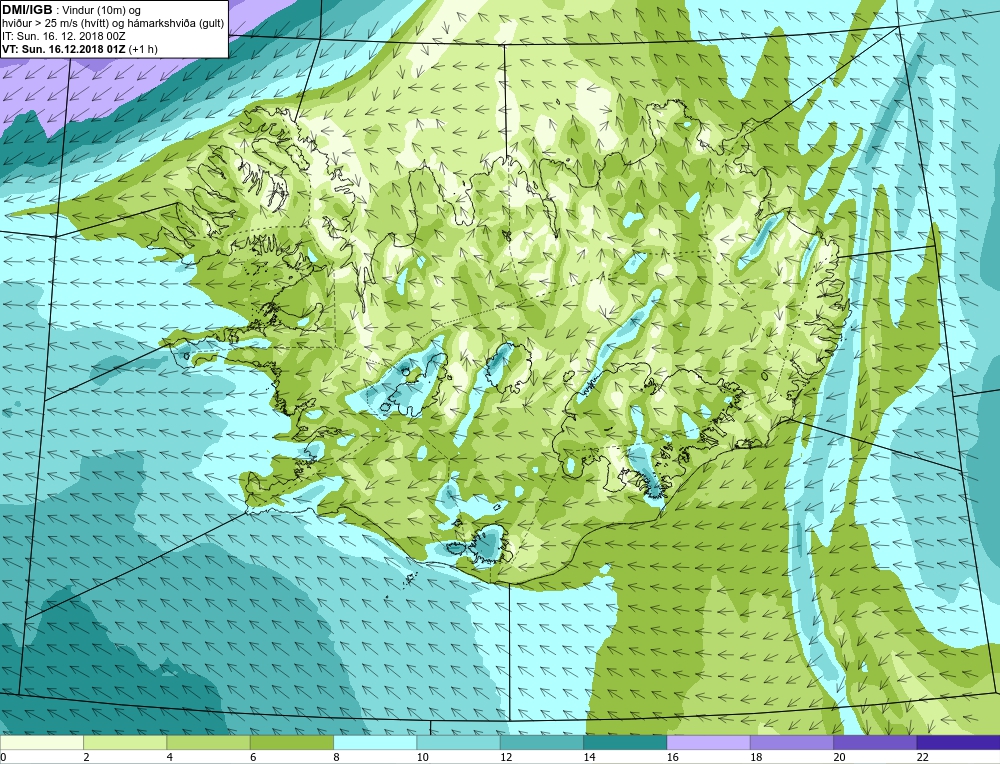This screenshot has width=1000, height=764.
Task: Click the legend scale label '8'
Action: pyautogui.click(x=336, y=757)
